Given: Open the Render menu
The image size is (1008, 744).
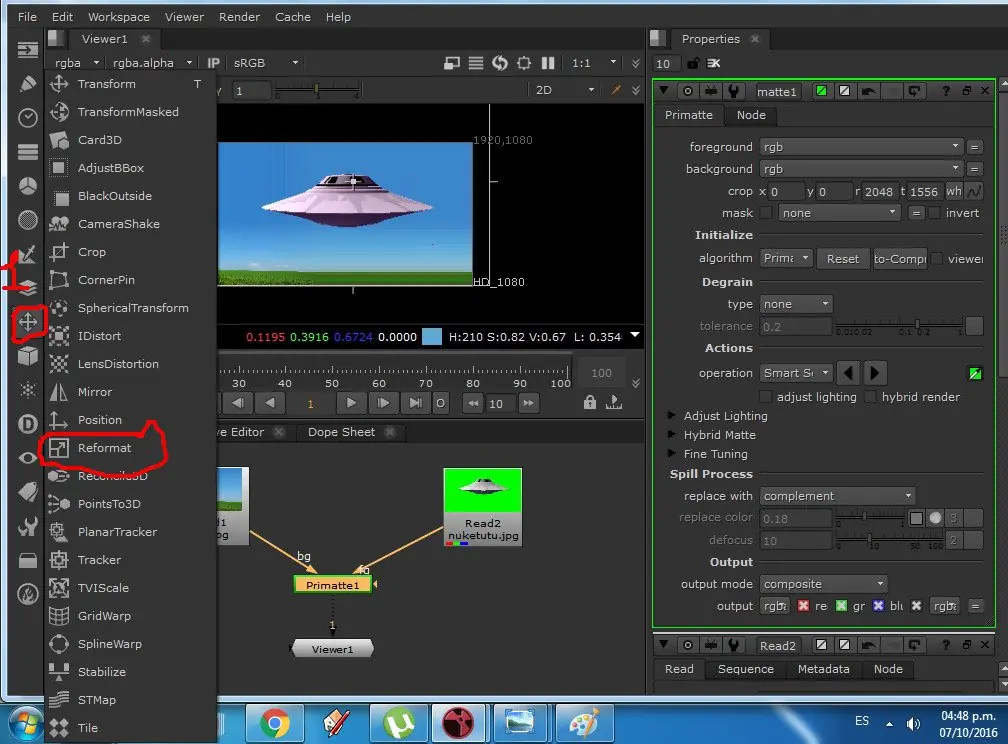Looking at the screenshot, I should click(239, 17).
